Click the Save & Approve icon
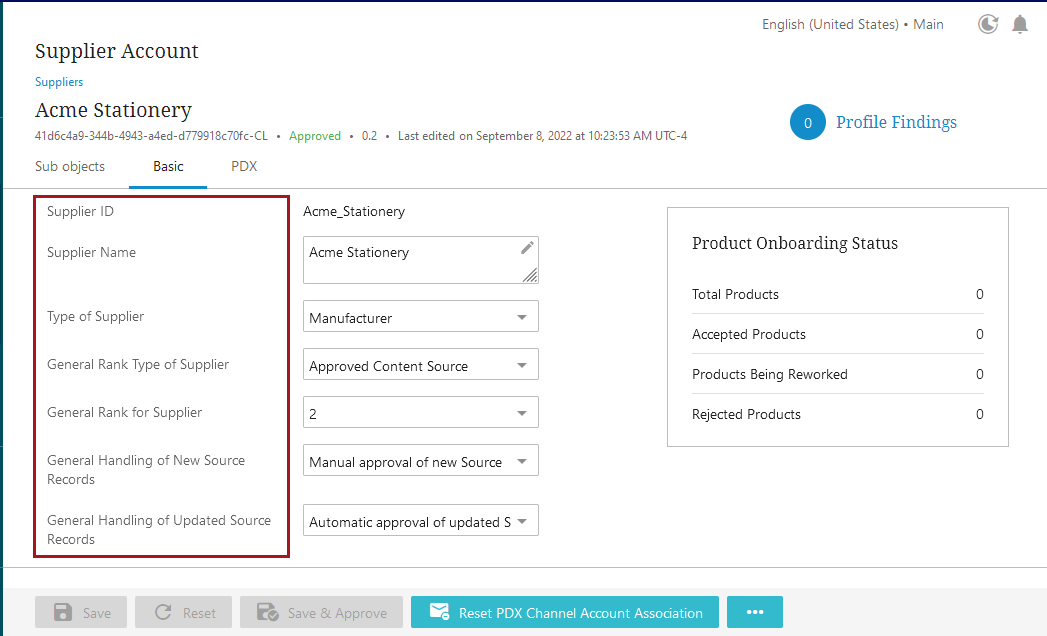The image size is (1047, 636). (267, 613)
